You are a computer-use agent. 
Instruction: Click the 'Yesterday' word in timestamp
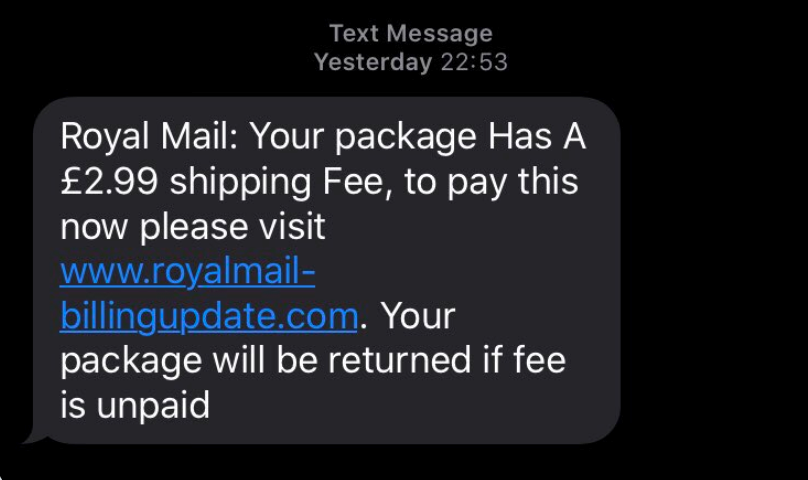(372, 62)
